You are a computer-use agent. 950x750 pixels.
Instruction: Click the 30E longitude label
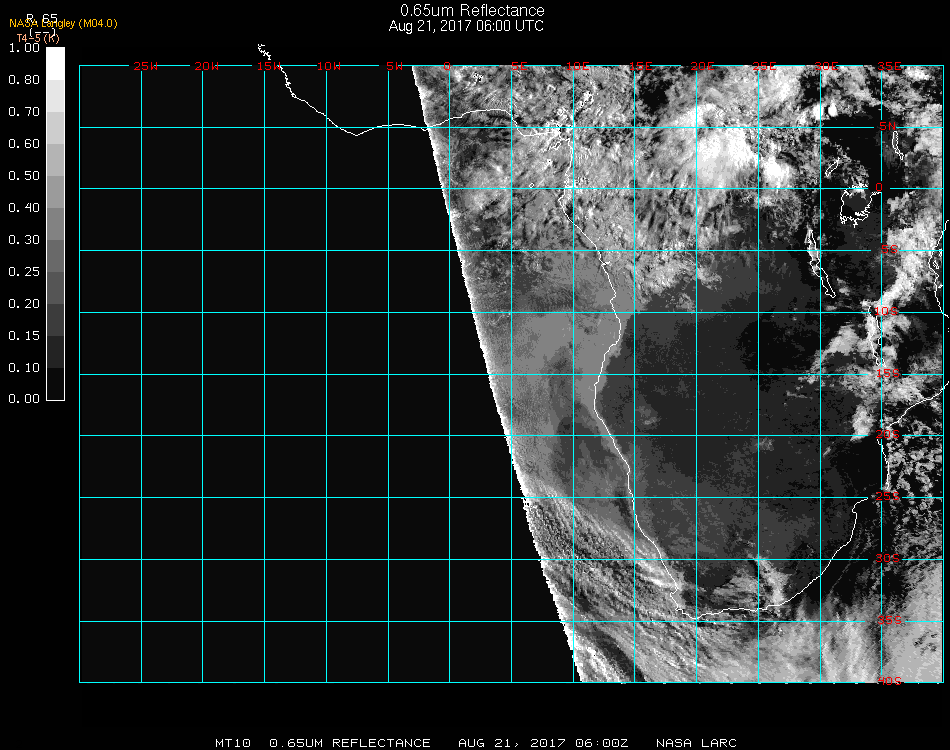826,66
